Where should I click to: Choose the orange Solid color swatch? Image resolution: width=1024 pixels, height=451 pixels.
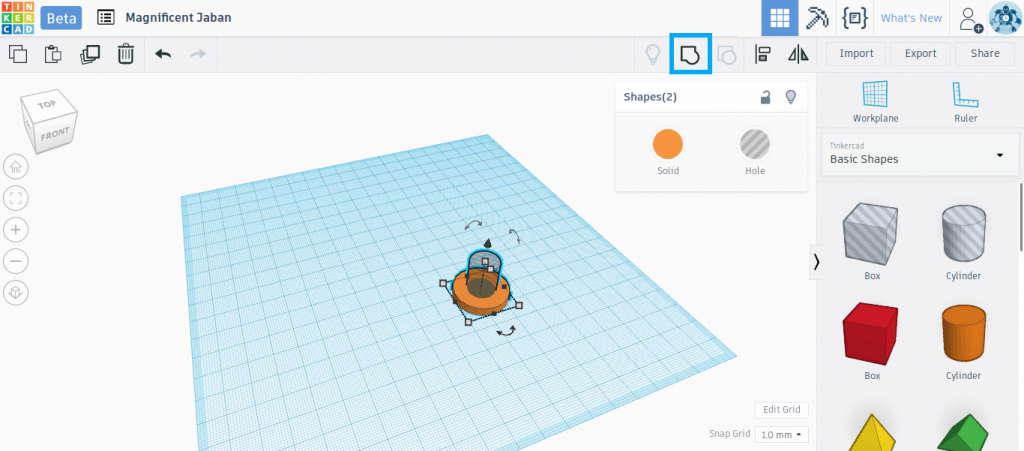(667, 145)
